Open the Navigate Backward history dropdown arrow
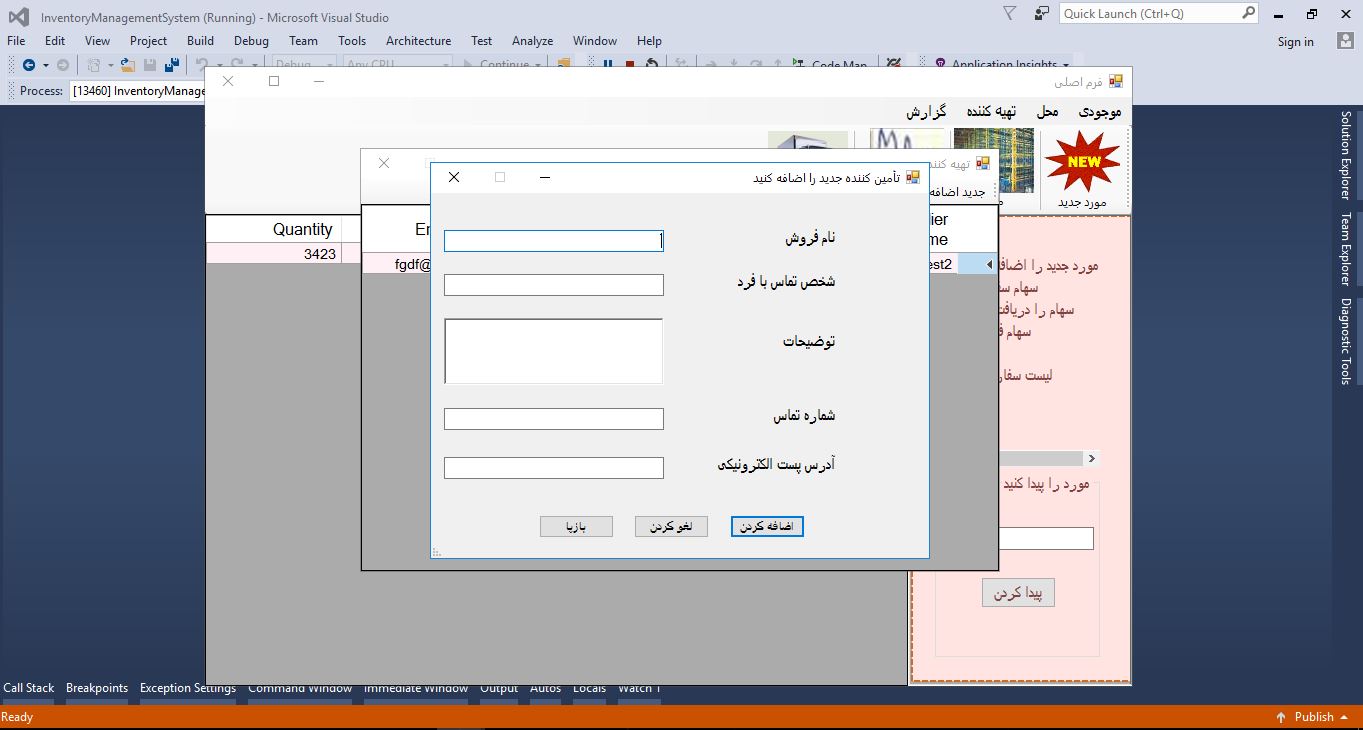Viewport: 1363px width, 730px height. pos(45,65)
